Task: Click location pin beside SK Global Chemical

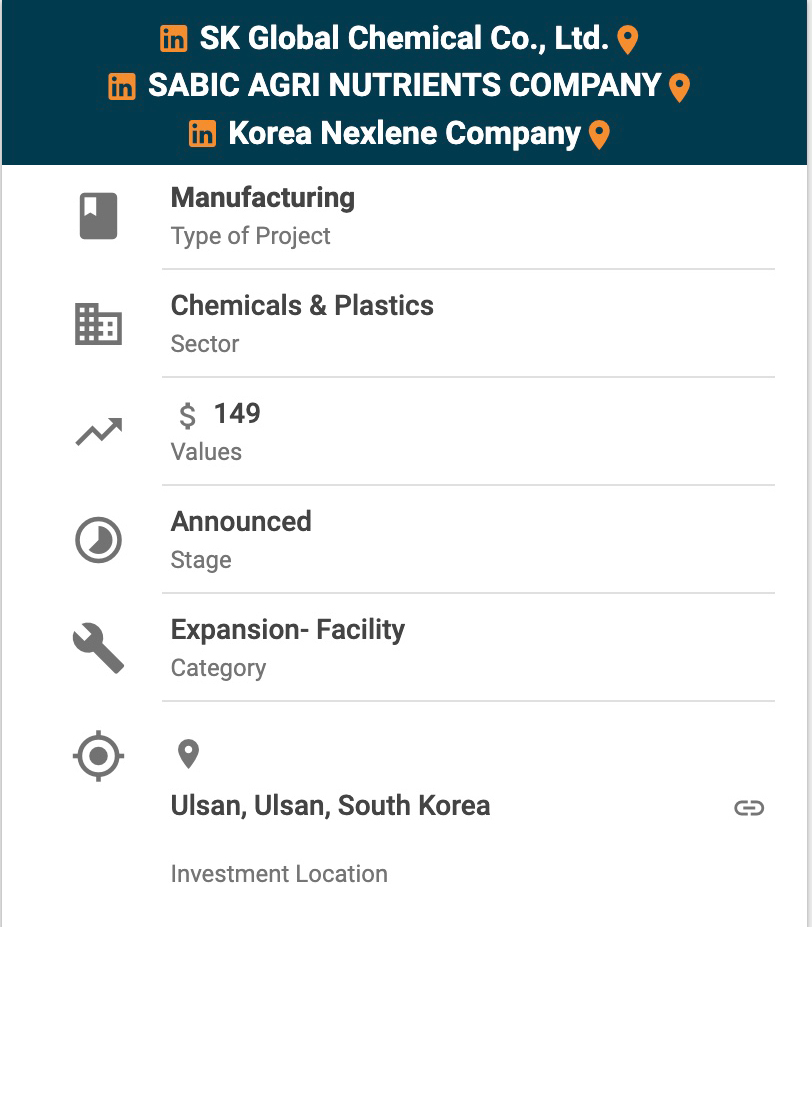Action: coord(628,40)
